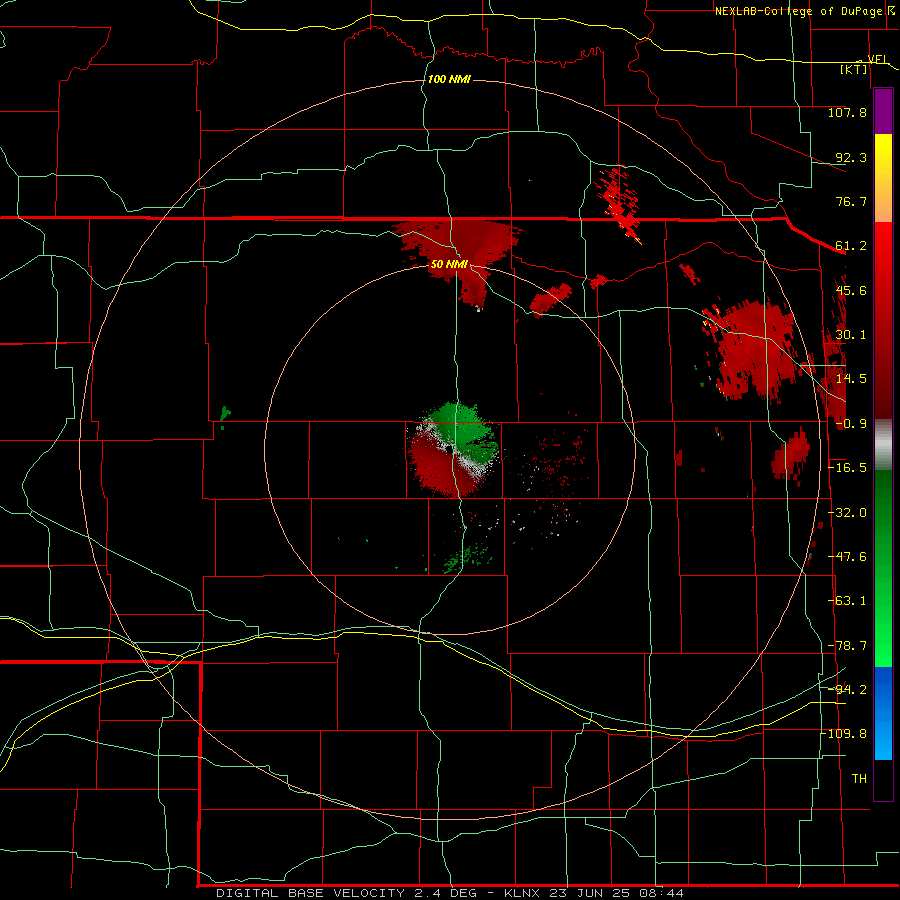This screenshot has width=900, height=900.
Task: Select the -63.1 legend value
Action: tap(847, 601)
